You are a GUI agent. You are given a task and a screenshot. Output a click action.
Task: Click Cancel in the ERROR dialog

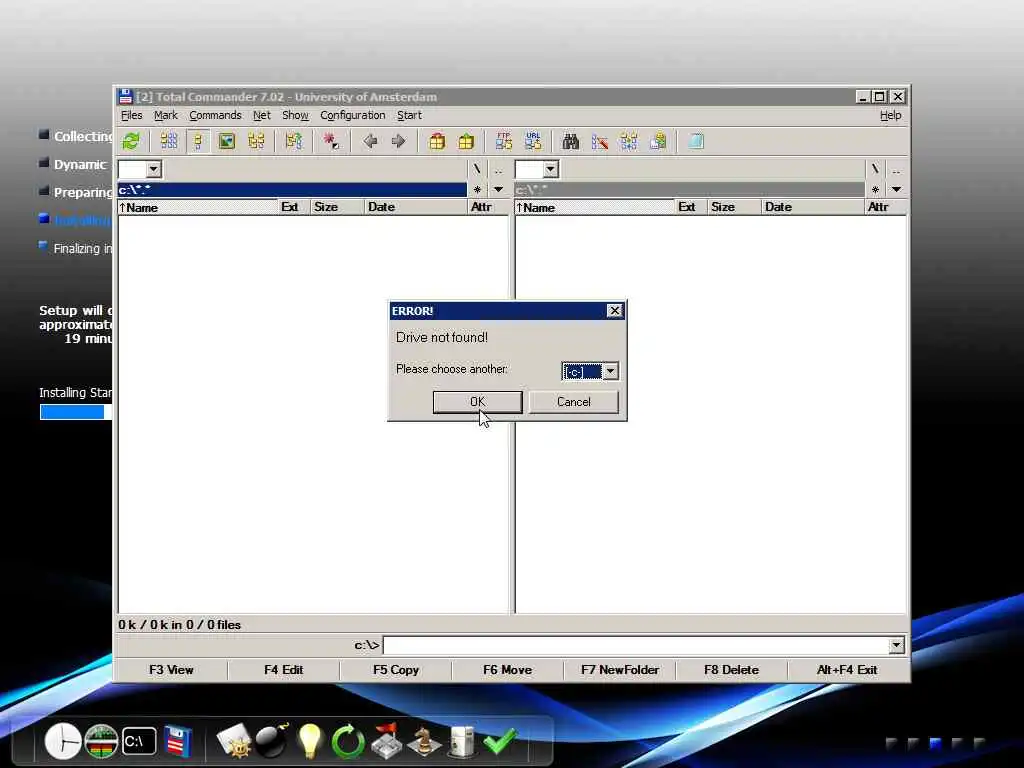coord(573,402)
